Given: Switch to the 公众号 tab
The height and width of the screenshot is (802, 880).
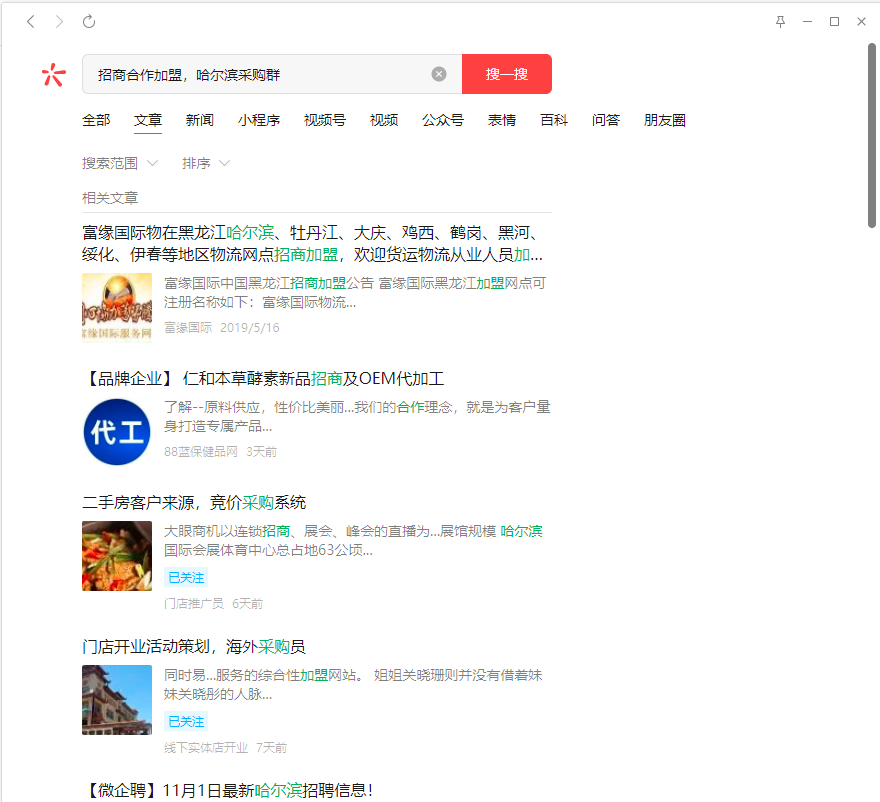Looking at the screenshot, I should (x=443, y=120).
